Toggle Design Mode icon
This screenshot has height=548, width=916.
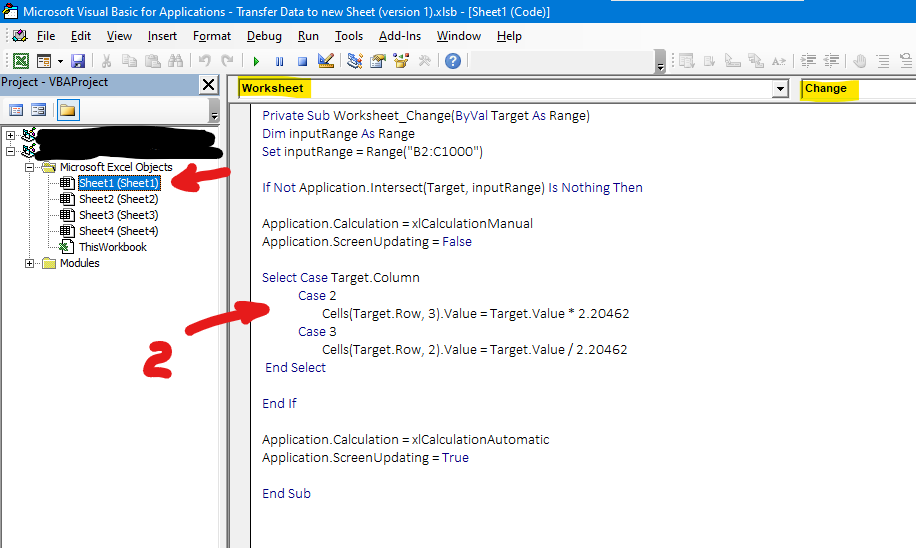pyautogui.click(x=325, y=61)
